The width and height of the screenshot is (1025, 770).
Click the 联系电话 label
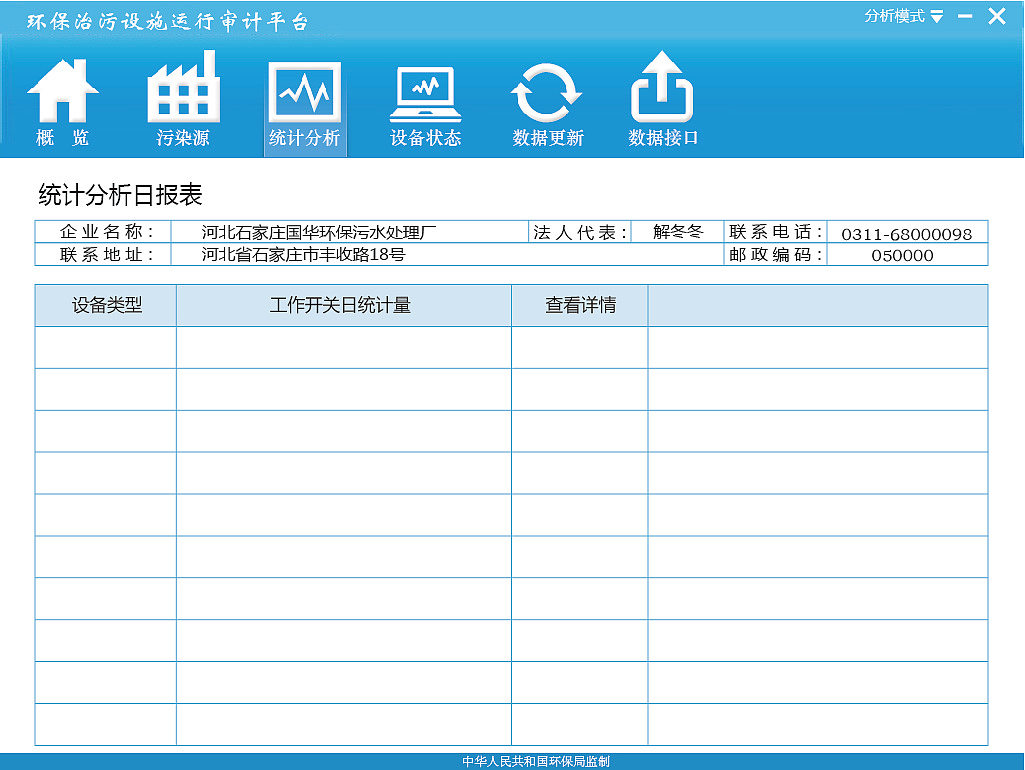pyautogui.click(x=775, y=232)
